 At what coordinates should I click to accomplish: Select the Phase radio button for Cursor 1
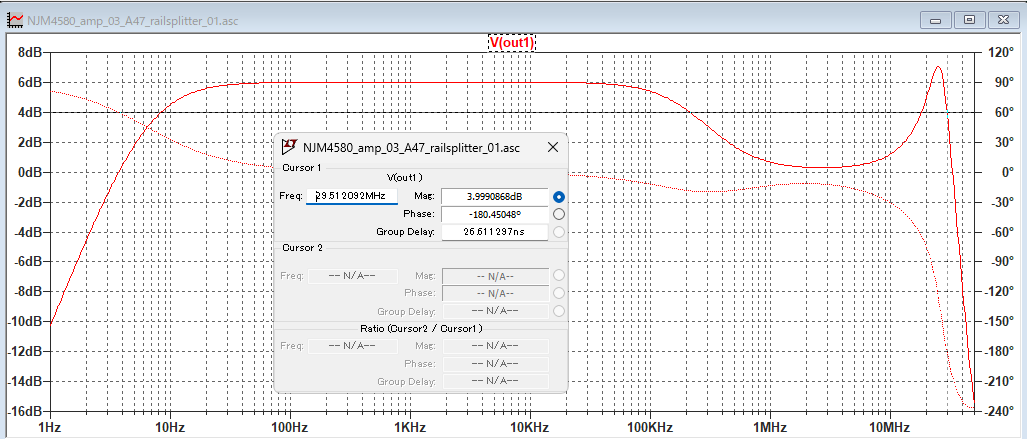(559, 214)
